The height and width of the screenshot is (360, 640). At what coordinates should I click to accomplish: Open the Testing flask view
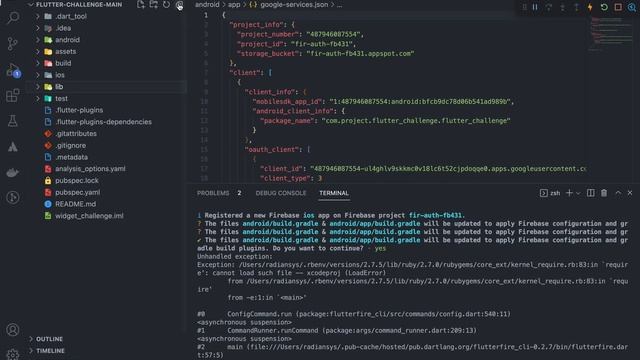(x=13, y=121)
